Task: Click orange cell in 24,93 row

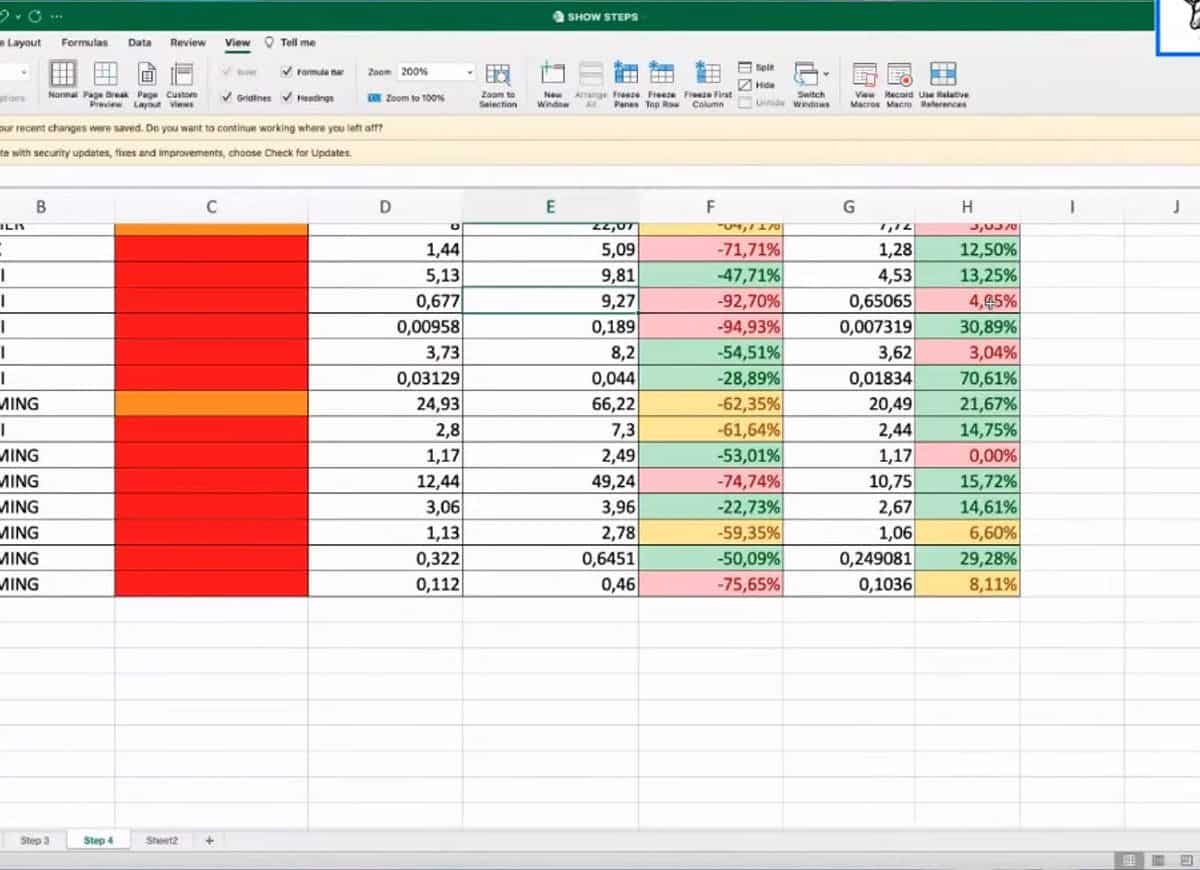Action: 212,404
